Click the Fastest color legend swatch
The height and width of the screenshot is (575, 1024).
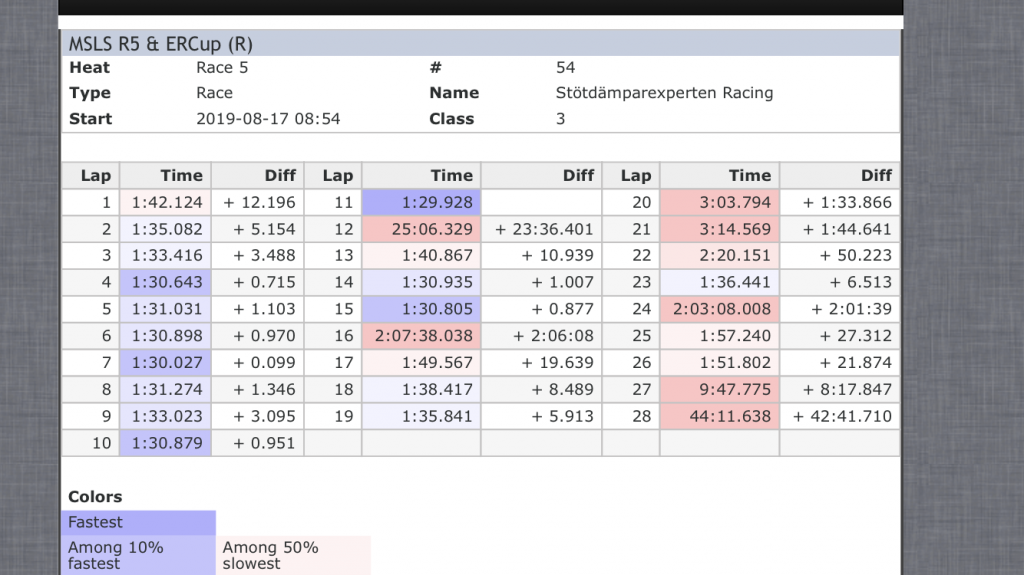[138, 523]
